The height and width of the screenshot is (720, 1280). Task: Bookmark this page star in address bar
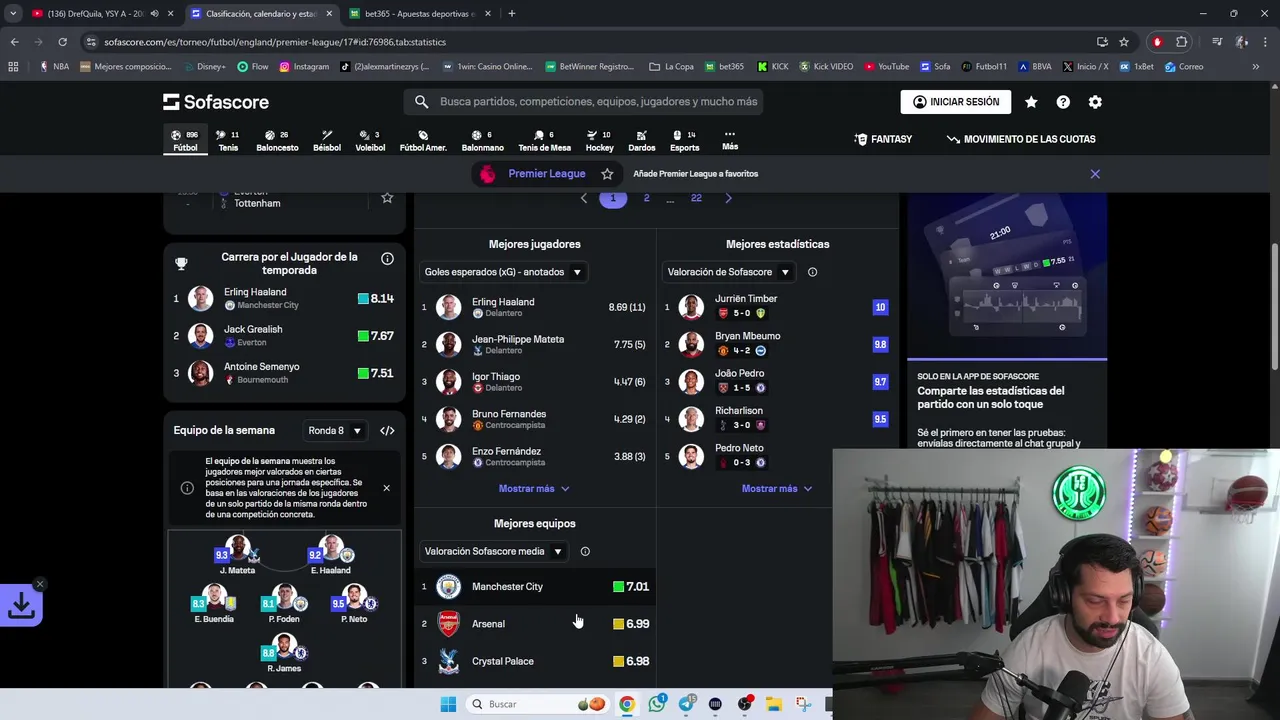tap(1124, 42)
